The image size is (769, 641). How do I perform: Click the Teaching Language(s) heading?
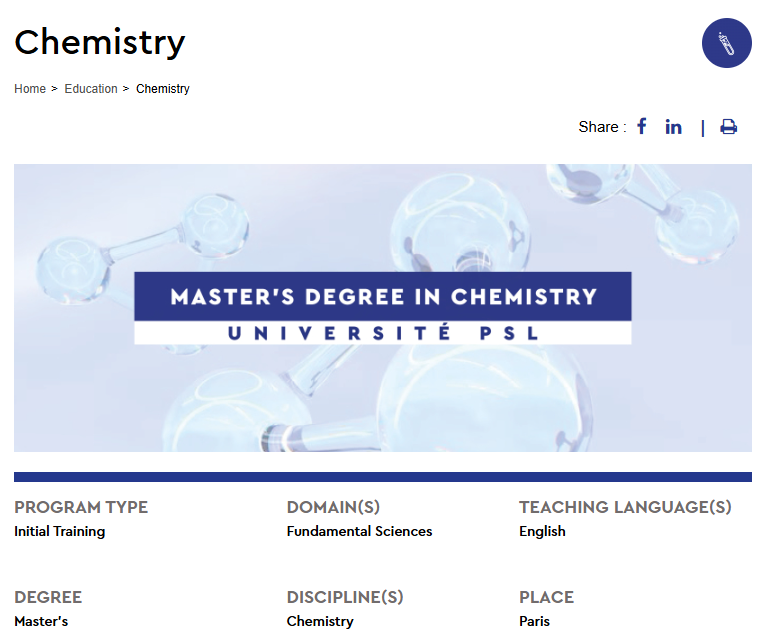(x=625, y=507)
